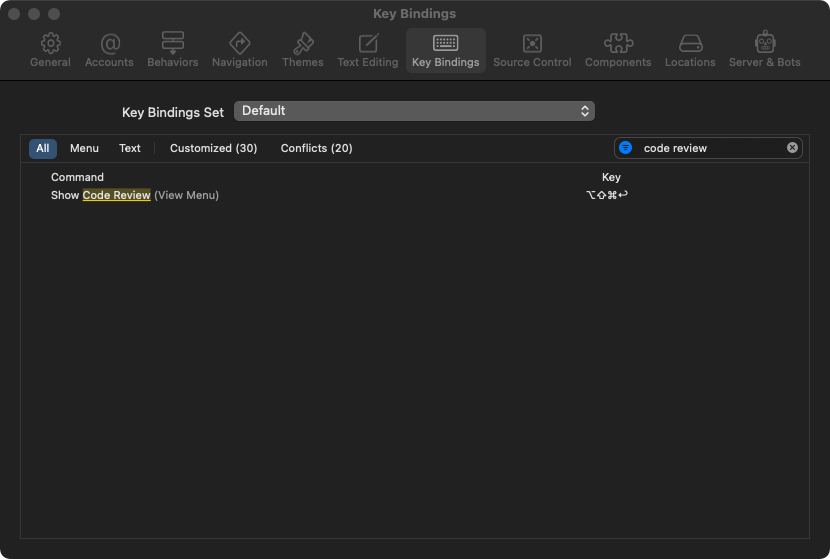Select the All filter tab
Viewport: 830px width, 559px height.
coord(43,148)
